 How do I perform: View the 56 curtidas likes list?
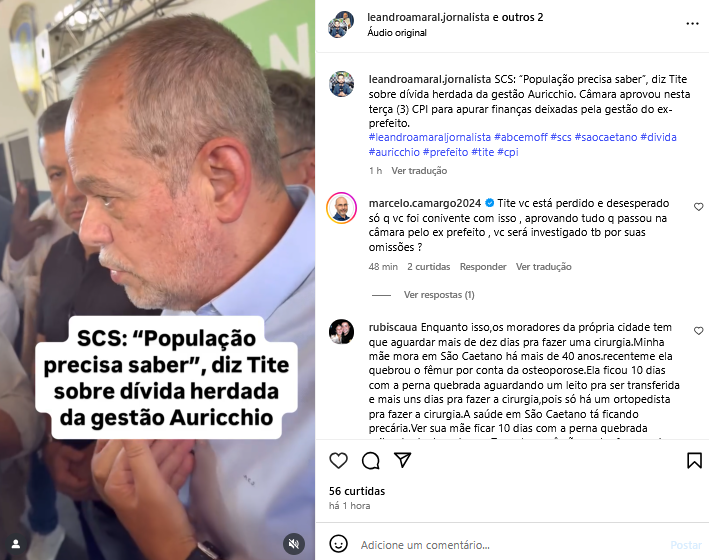point(357,491)
